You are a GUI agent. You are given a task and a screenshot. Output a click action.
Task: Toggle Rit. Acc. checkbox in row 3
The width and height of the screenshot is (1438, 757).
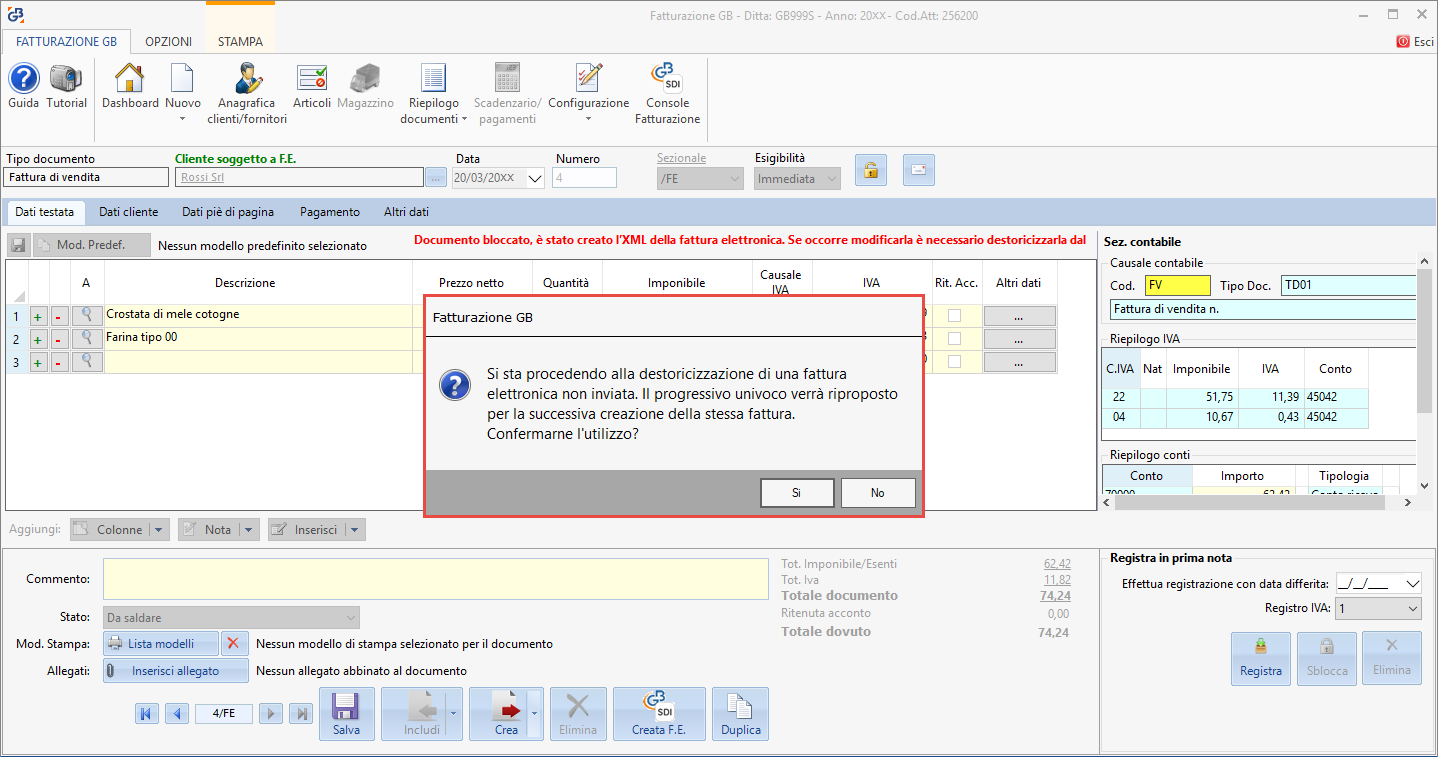coord(954,361)
